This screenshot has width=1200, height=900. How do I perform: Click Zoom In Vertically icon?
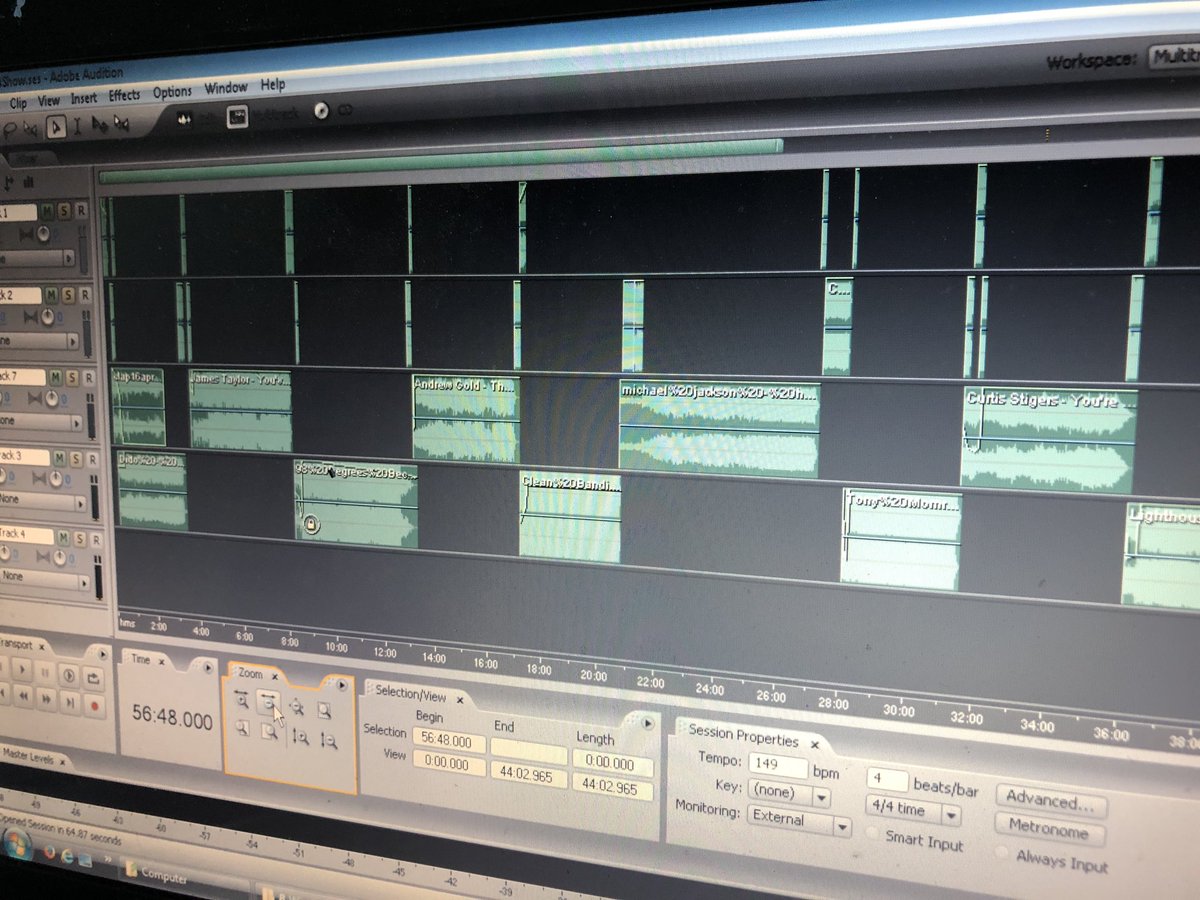(300, 737)
